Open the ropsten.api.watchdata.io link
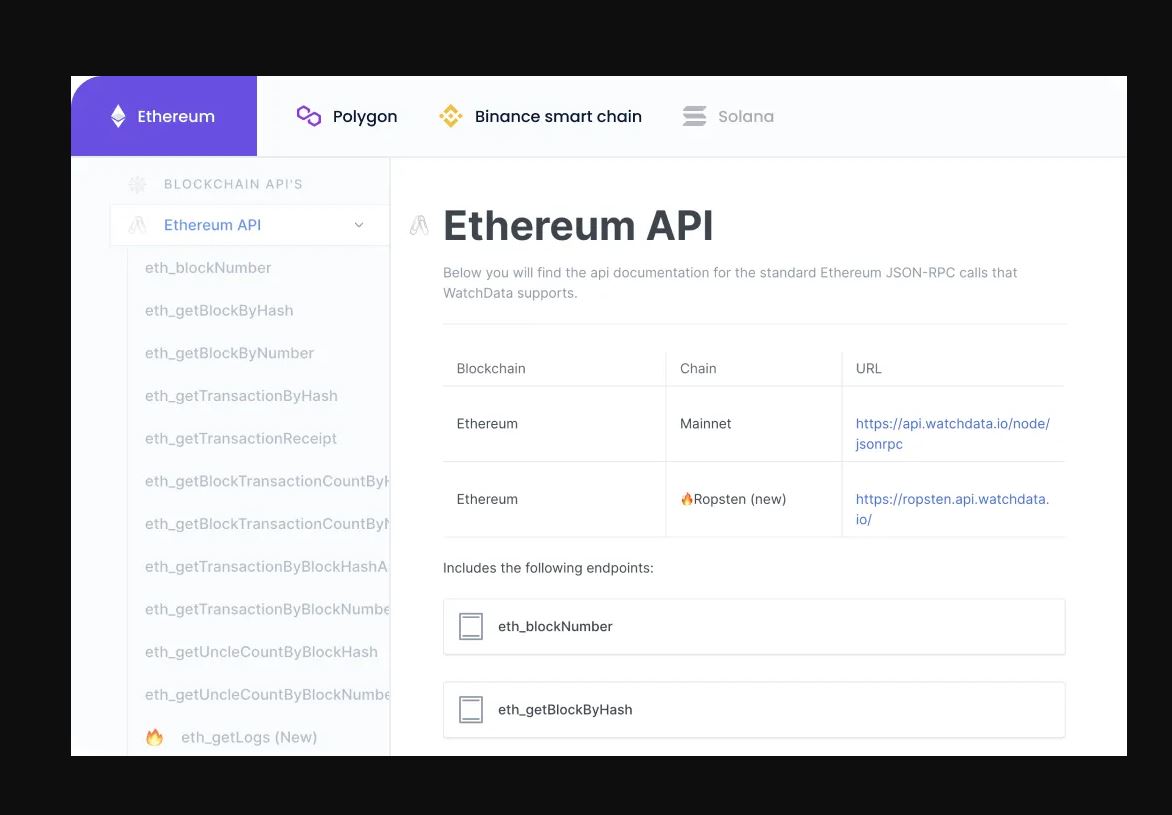This screenshot has width=1172, height=815. (x=952, y=509)
